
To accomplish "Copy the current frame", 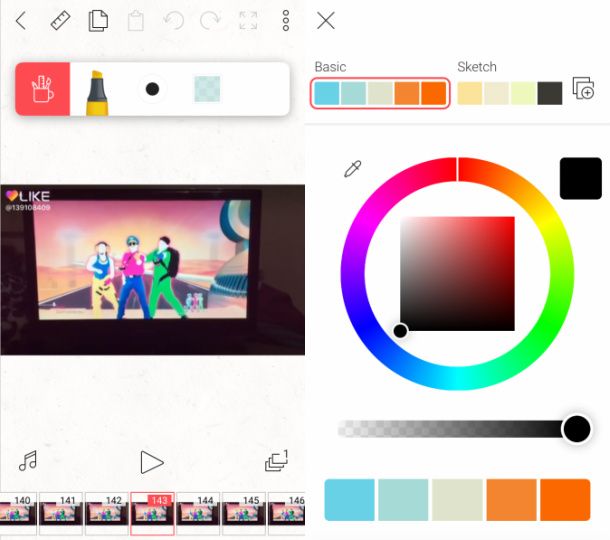I will point(98,21).
